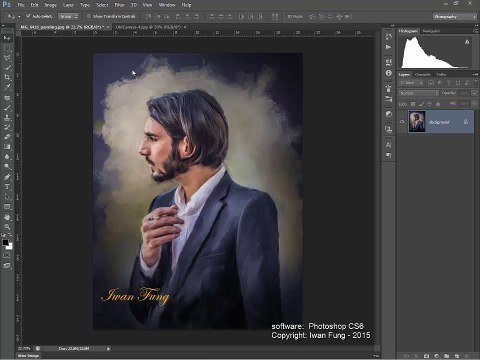Switch to the Channels tab
This screenshot has height=360, width=480.
423,75
